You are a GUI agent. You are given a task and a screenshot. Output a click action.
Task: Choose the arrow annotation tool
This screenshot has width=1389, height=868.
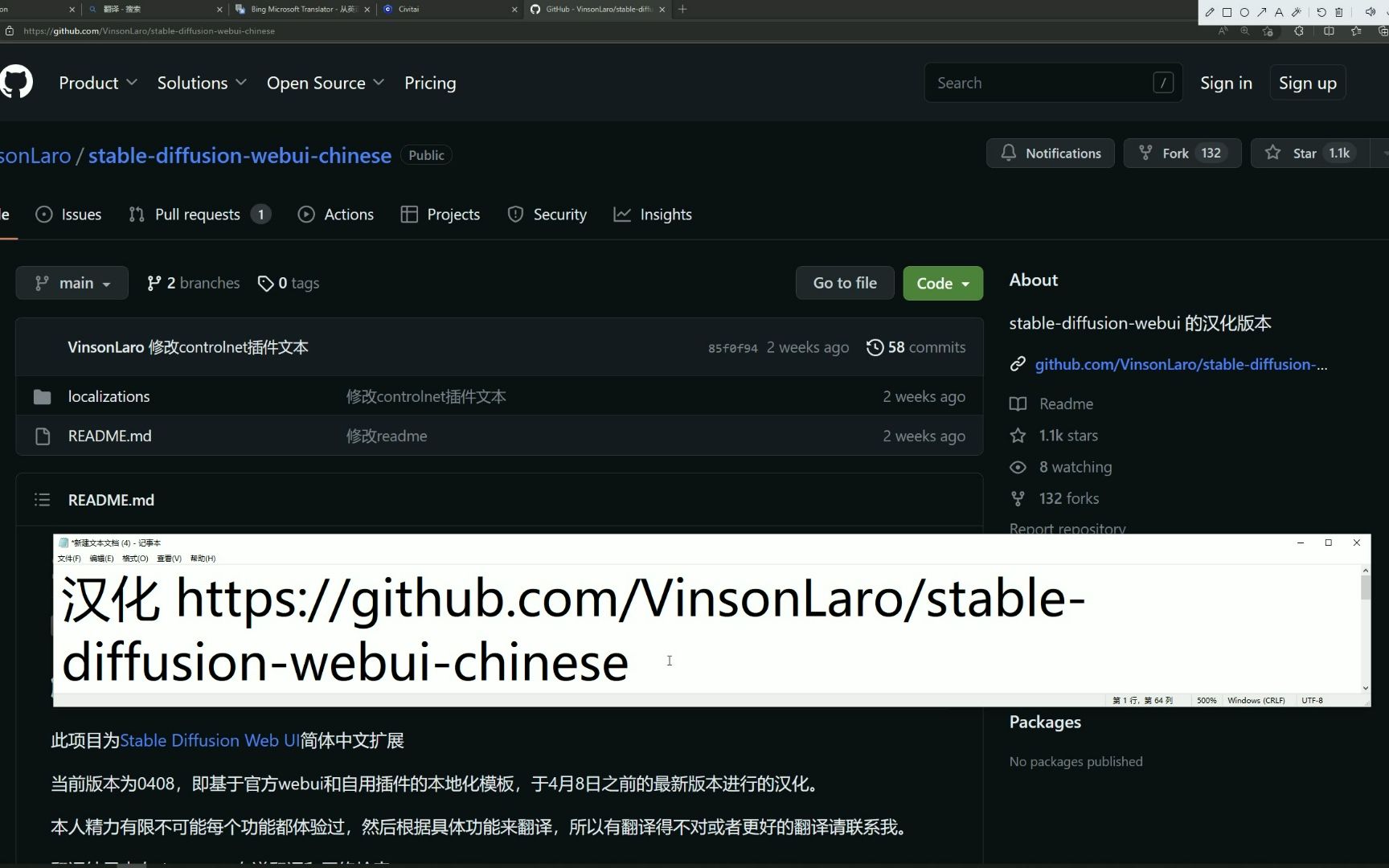coord(1262,12)
